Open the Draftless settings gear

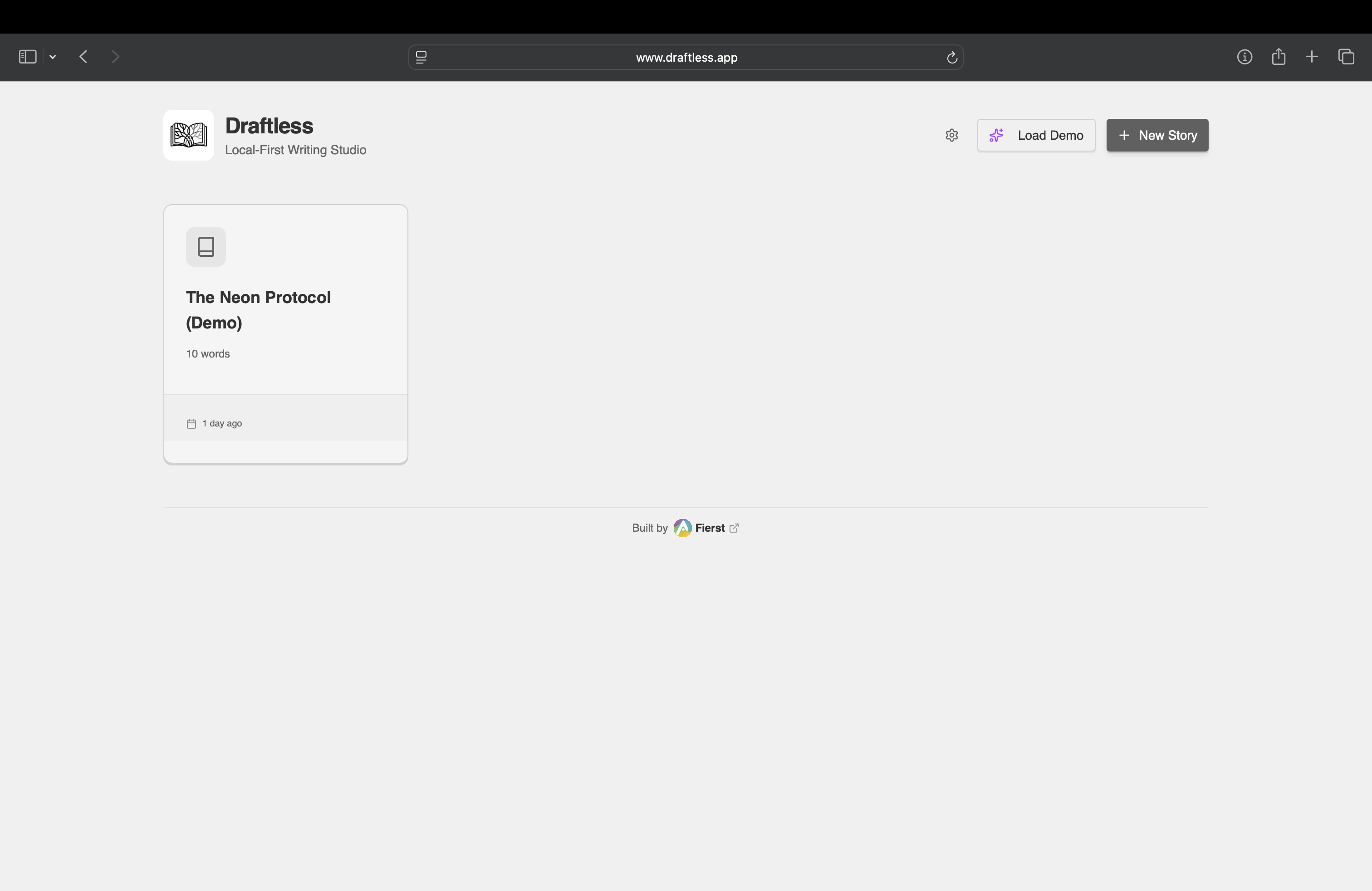952,136
